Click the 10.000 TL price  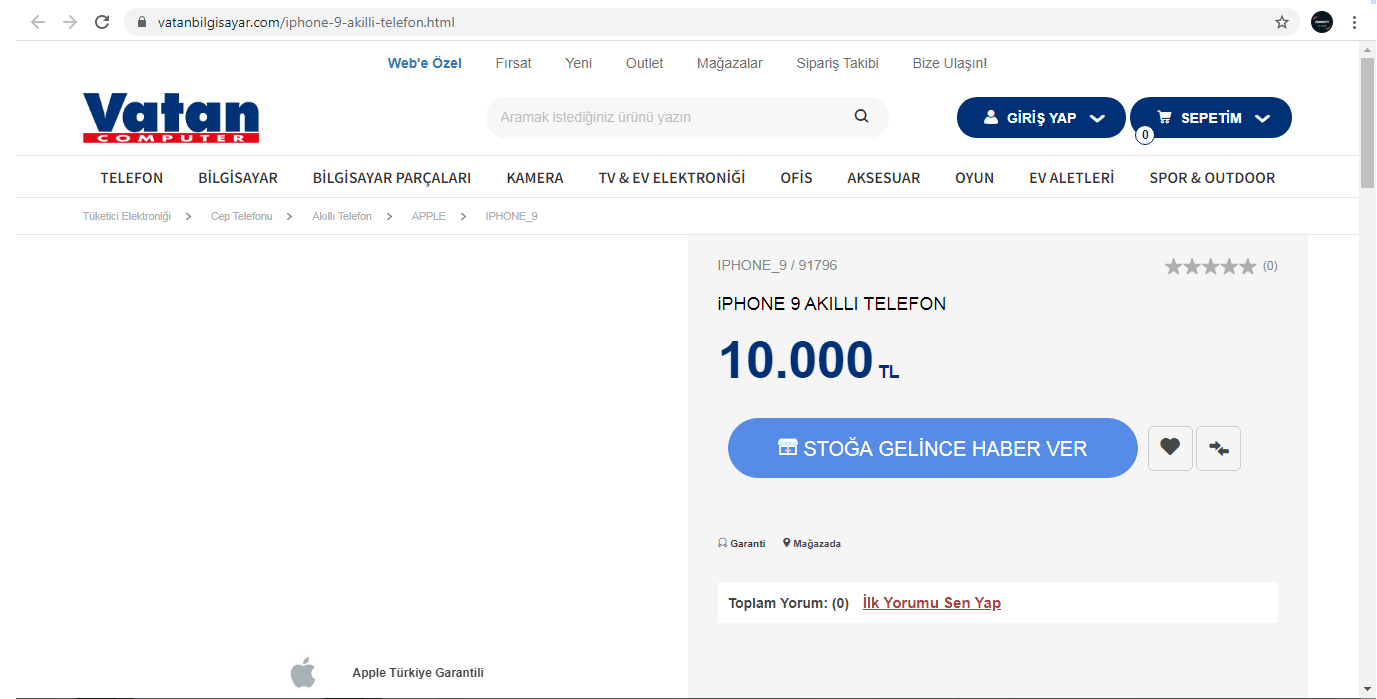click(809, 360)
